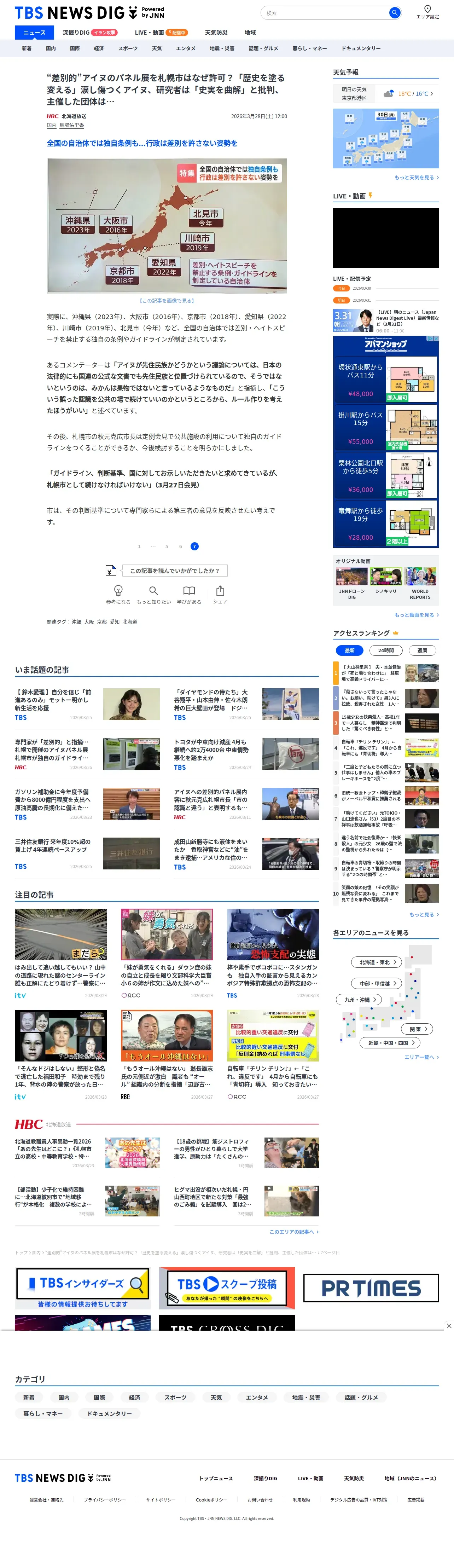
Task: Click the TBS インサイダーズ banner
Action: (83, 1288)
